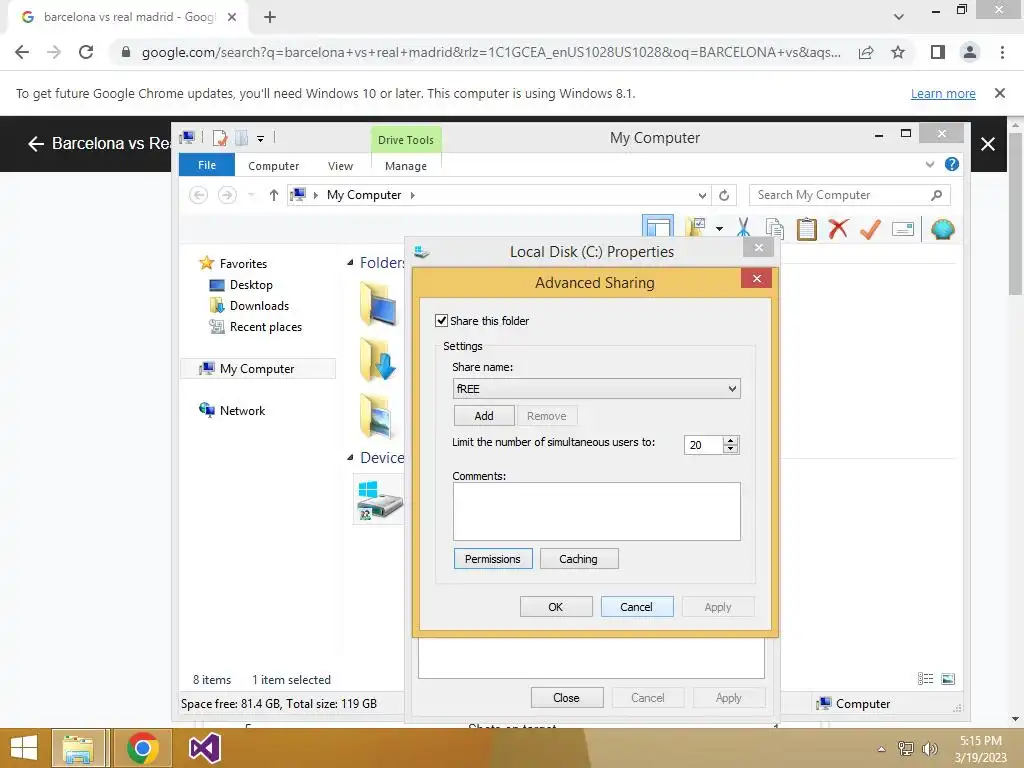
Task: Click the orange checkmark toolbar icon
Action: [871, 229]
